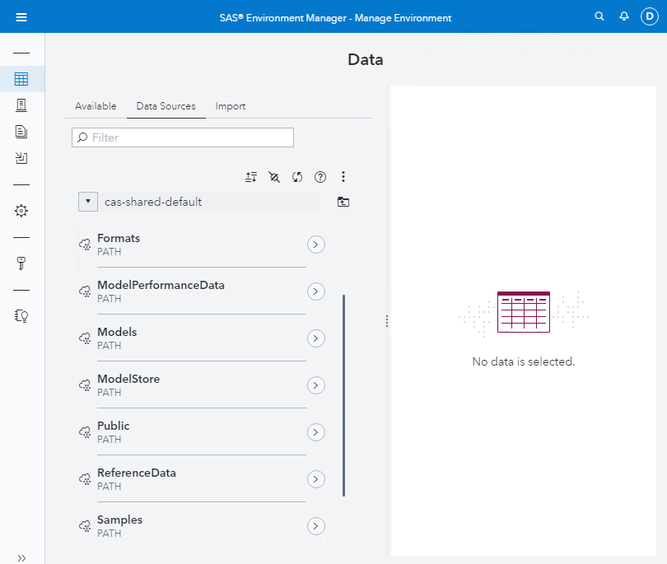Refresh the data sources list
667x564 pixels.
point(297,177)
